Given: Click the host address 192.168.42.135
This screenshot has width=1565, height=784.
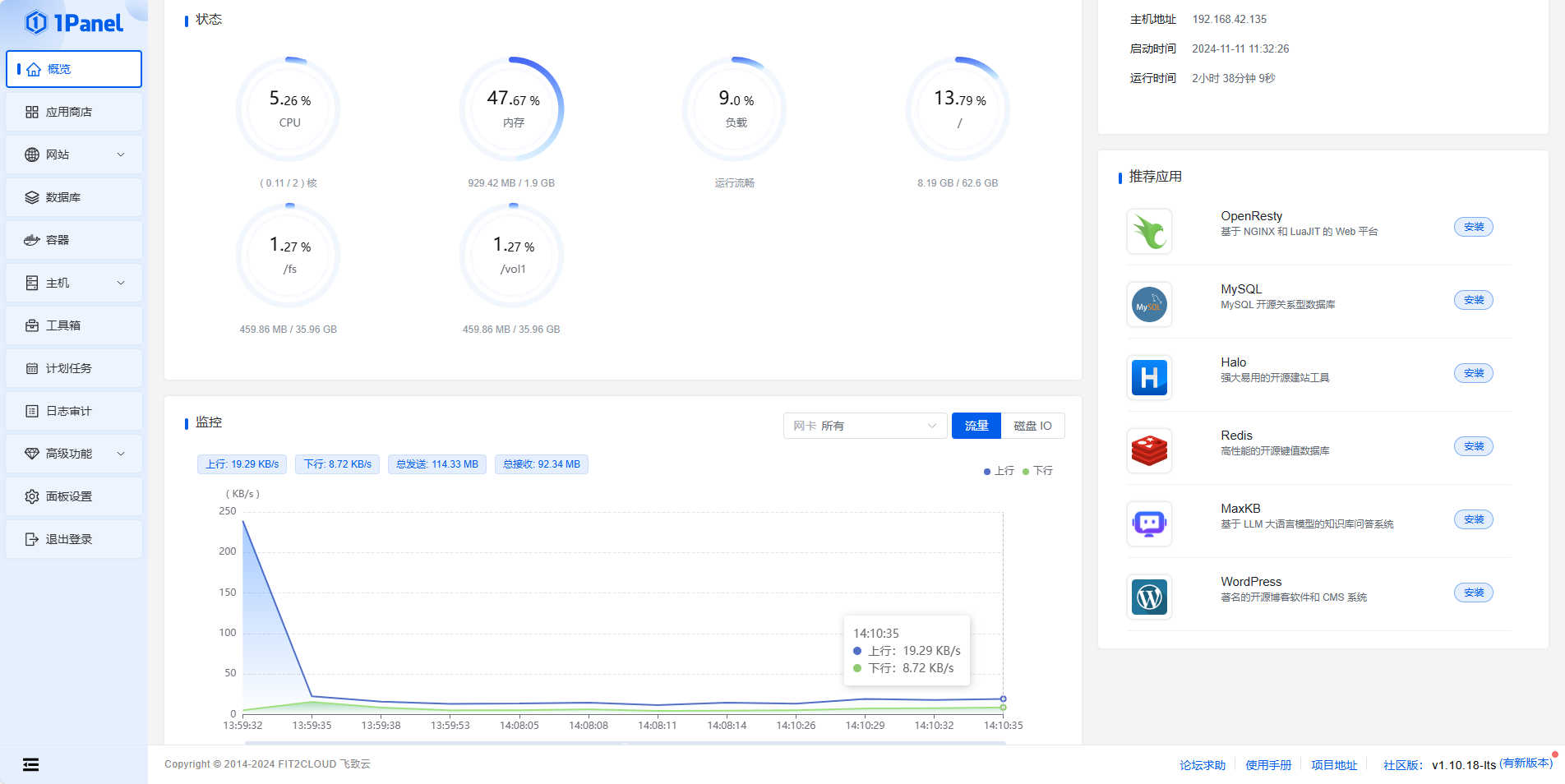Looking at the screenshot, I should click(x=1230, y=19).
